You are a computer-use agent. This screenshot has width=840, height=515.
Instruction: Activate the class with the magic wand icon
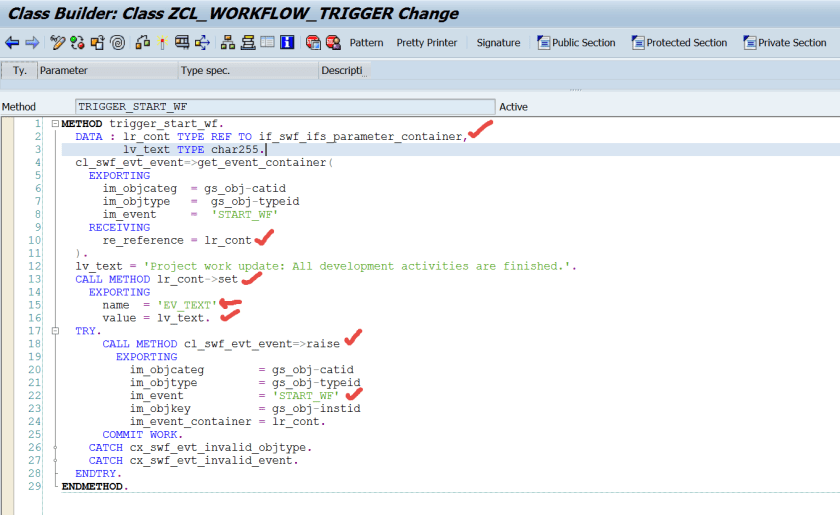click(x=161, y=43)
